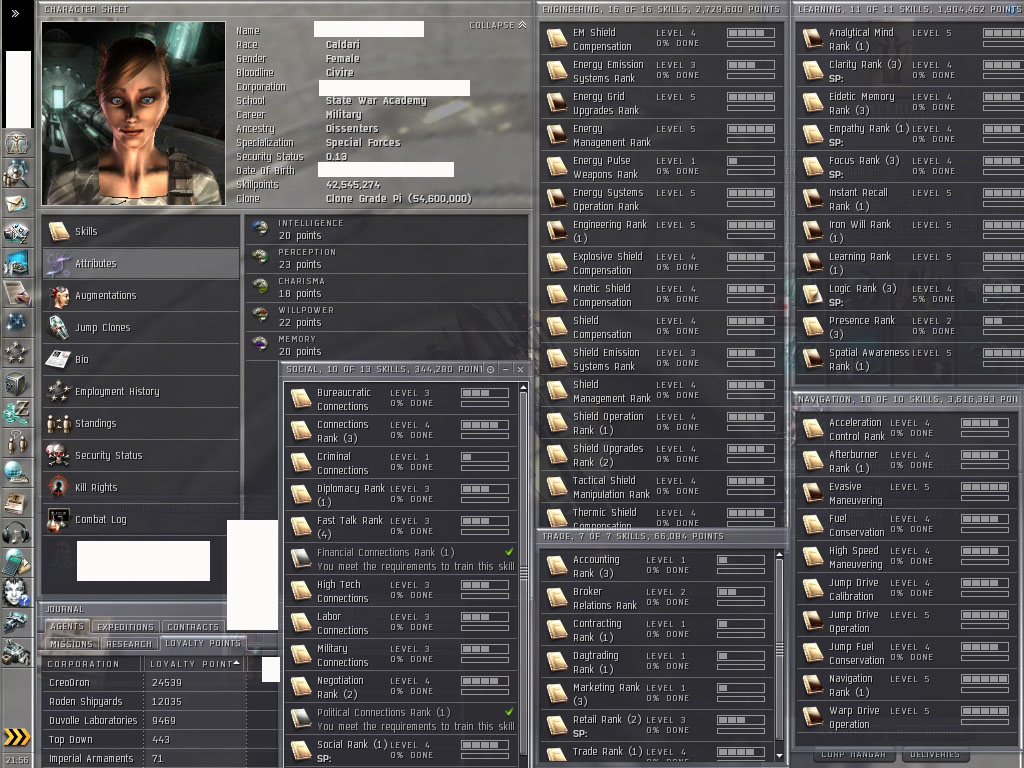Click the Corp Hangar button
Viewport: 1024px width, 768px height.
tap(853, 754)
